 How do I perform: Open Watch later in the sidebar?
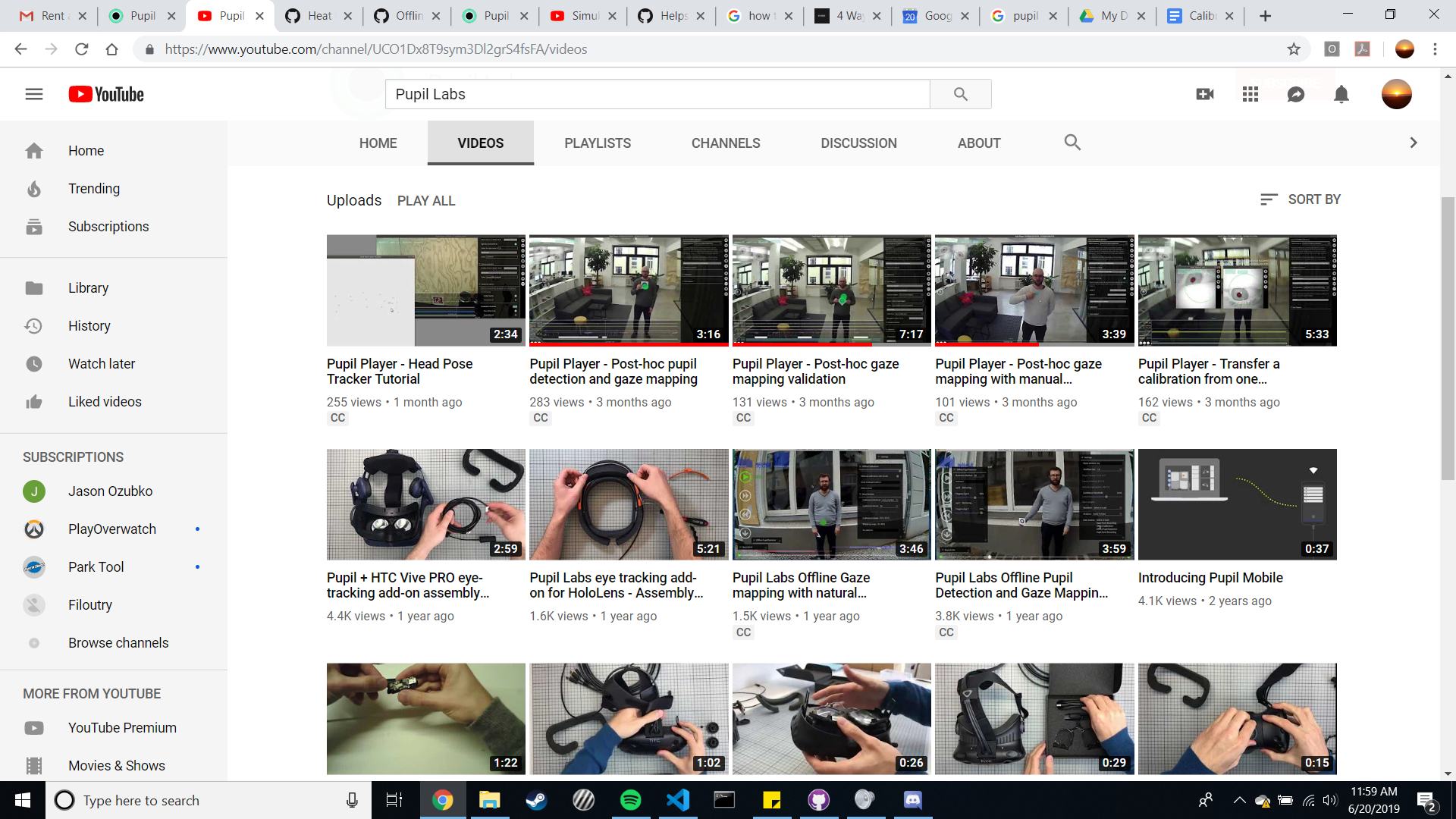click(x=114, y=364)
